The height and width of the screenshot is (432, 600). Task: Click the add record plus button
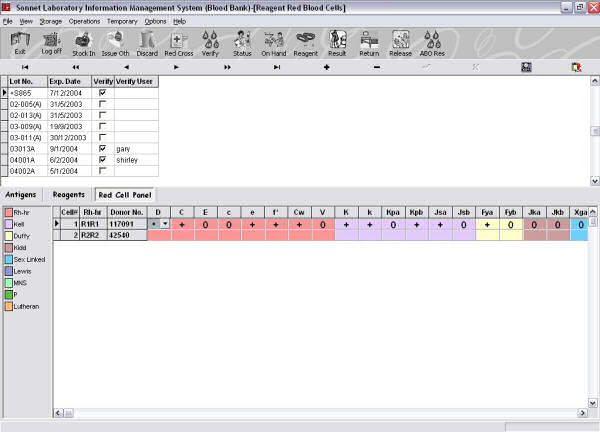(x=326, y=66)
